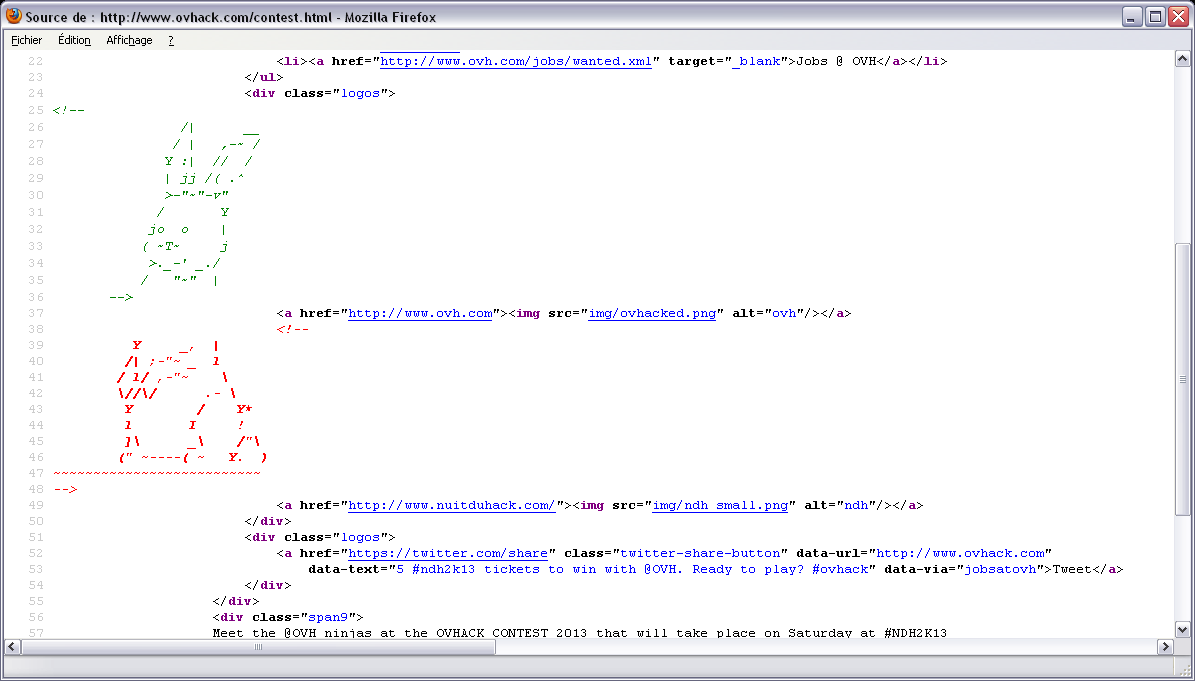This screenshot has width=1195, height=681.
Task: Open the ? help menu
Action: (x=171, y=40)
